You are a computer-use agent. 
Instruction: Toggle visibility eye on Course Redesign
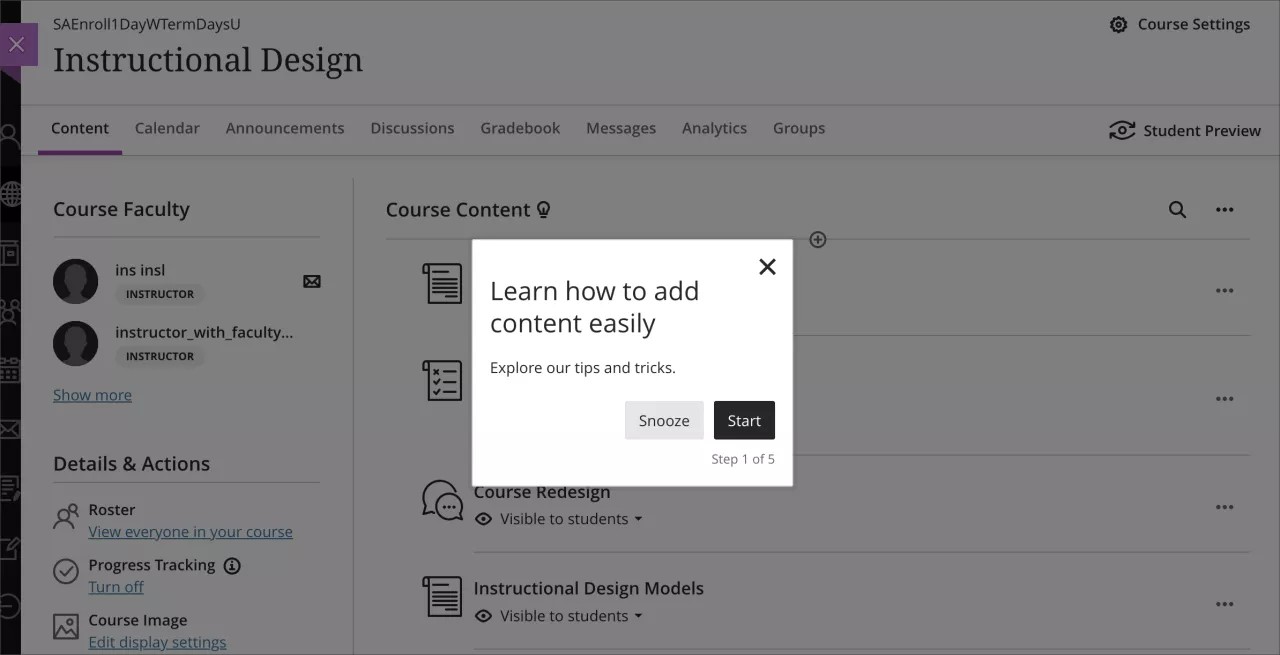click(483, 519)
